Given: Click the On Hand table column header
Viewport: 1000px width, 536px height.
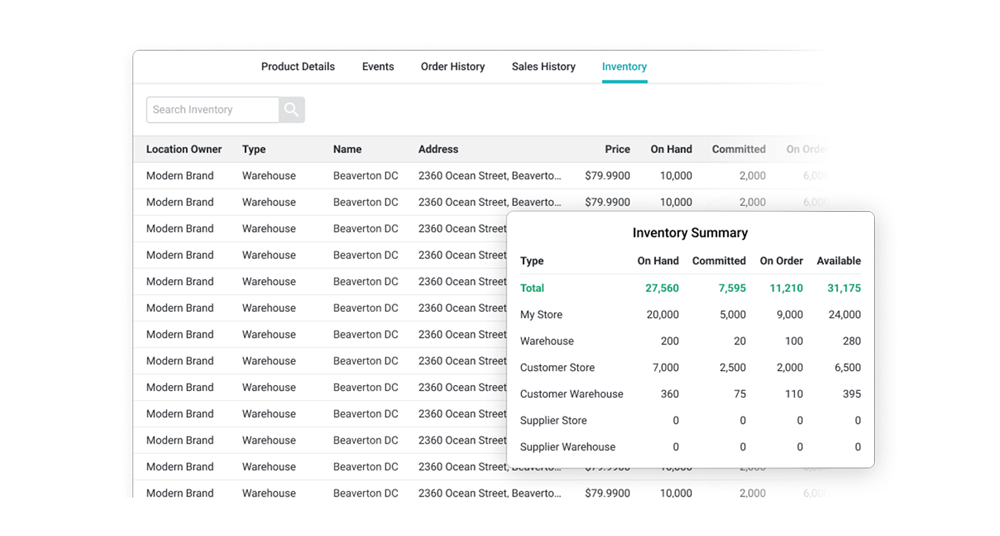Looking at the screenshot, I should click(671, 149).
